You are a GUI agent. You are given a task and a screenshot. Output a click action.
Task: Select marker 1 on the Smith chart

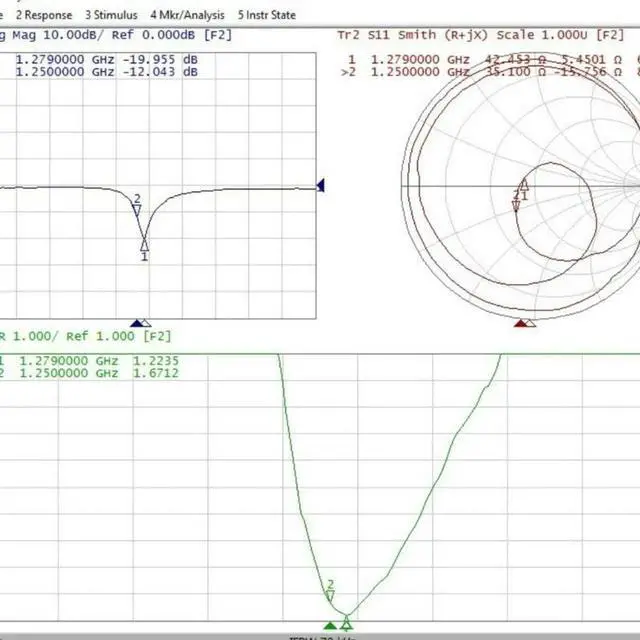[x=523, y=186]
